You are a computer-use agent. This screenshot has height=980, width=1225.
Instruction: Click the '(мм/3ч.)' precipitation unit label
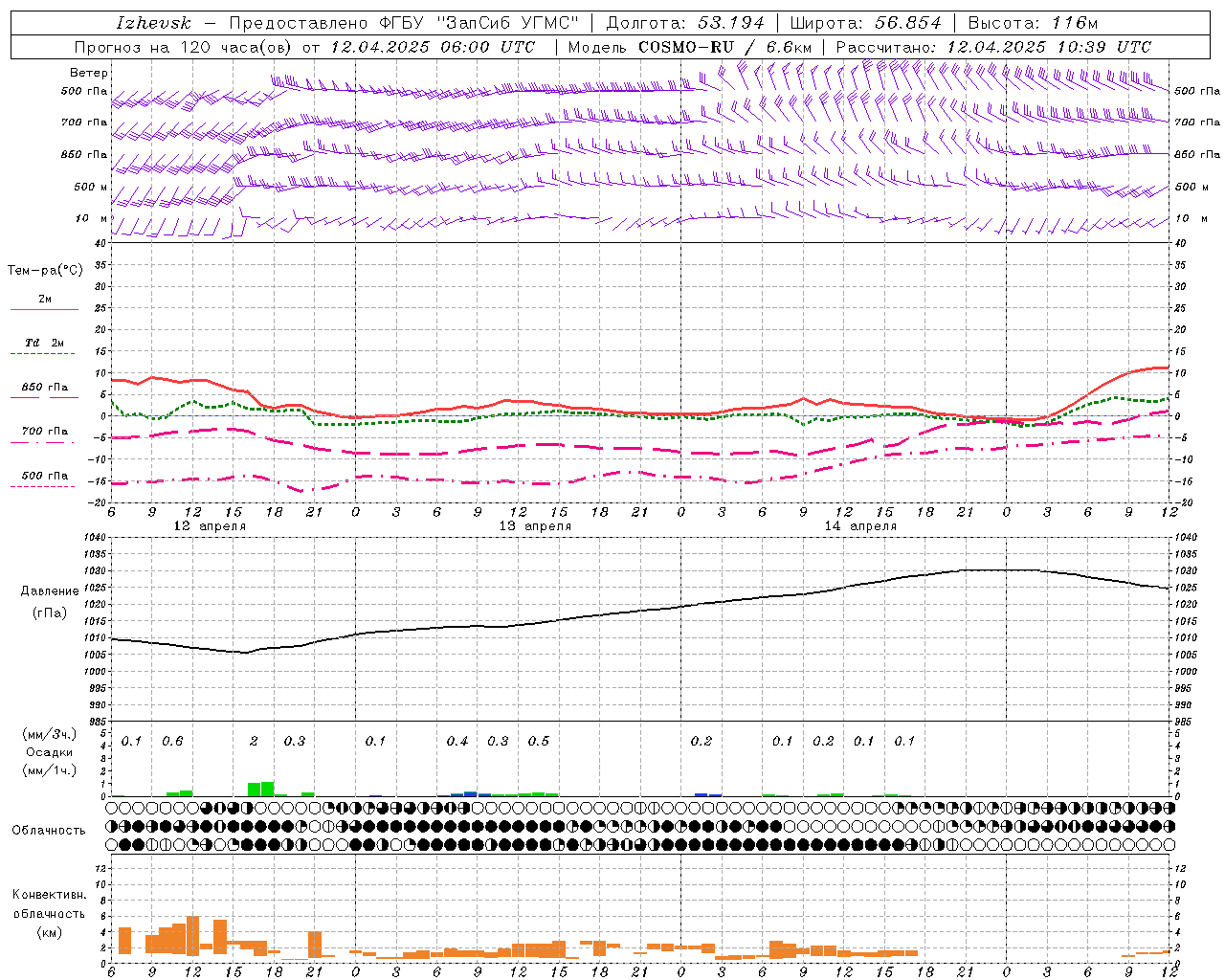pyautogui.click(x=49, y=734)
